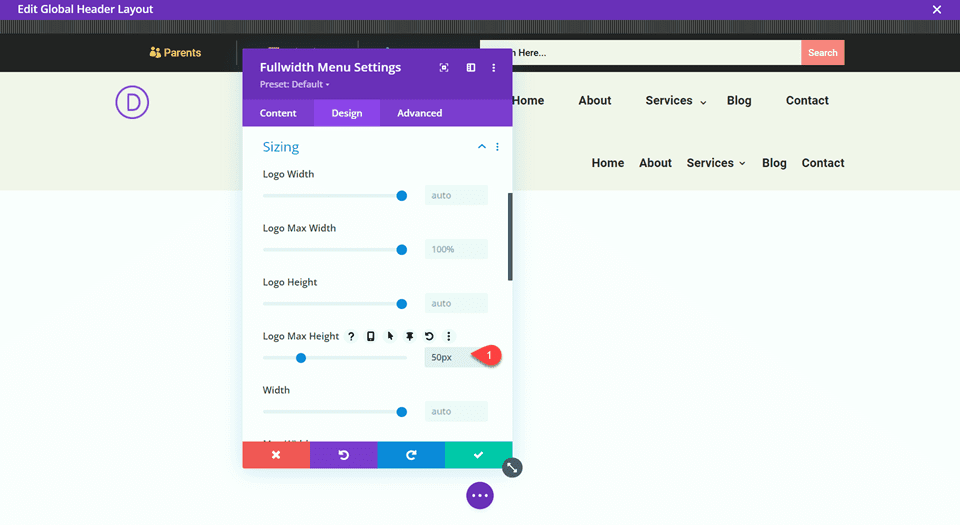This screenshot has width=960, height=525.
Task: Expand Services in the lower menu
Action: [716, 163]
